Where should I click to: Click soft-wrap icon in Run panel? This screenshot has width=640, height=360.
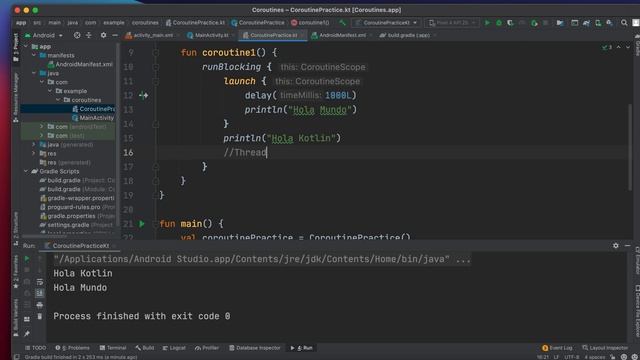tap(40, 282)
